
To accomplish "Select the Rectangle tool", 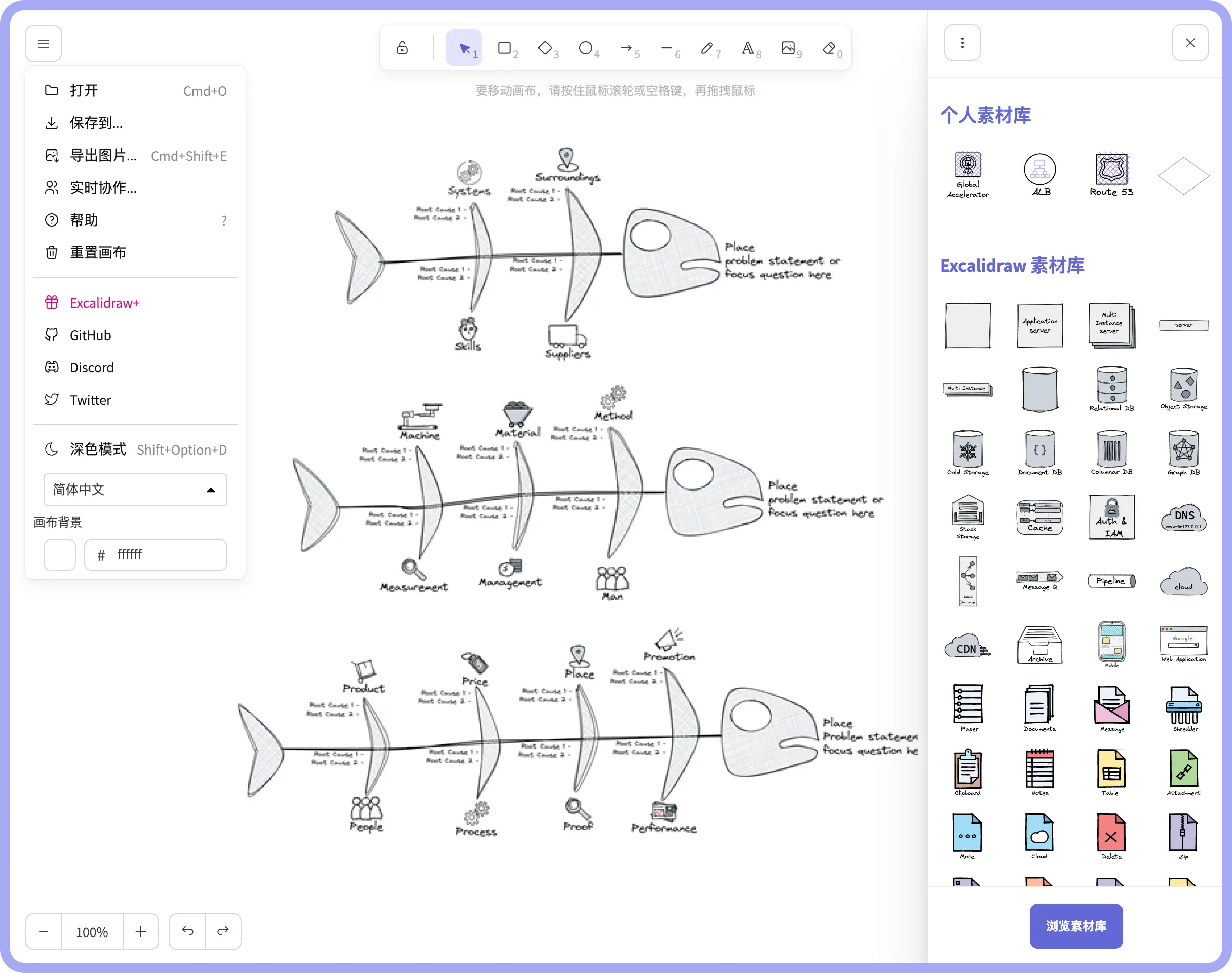I will (505, 48).
